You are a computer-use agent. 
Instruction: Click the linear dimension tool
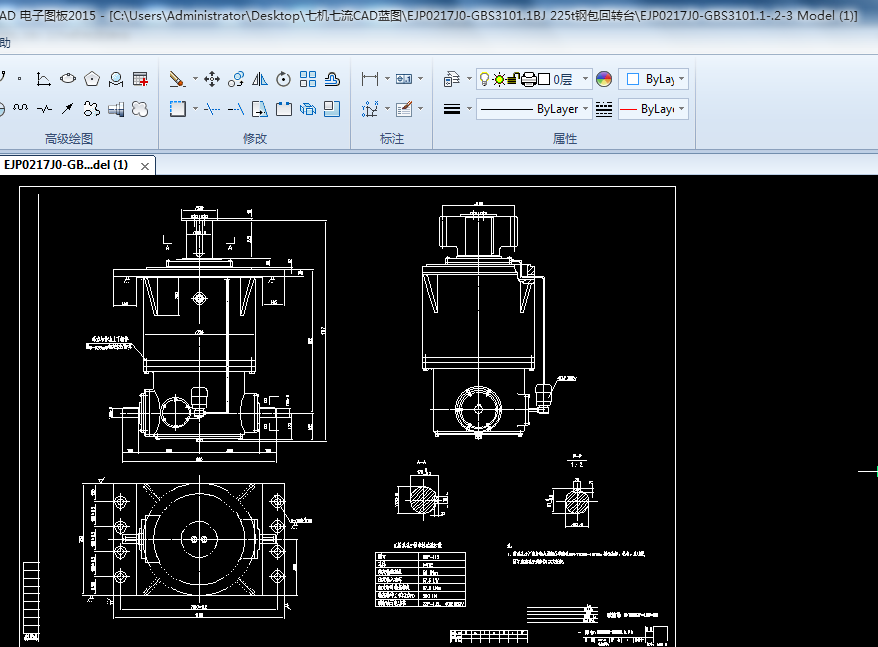(x=370, y=79)
